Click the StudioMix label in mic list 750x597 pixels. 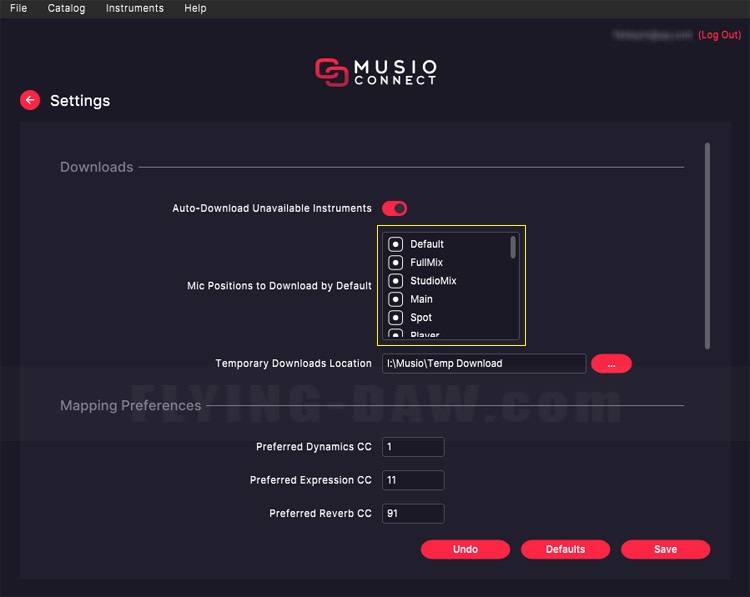click(433, 281)
